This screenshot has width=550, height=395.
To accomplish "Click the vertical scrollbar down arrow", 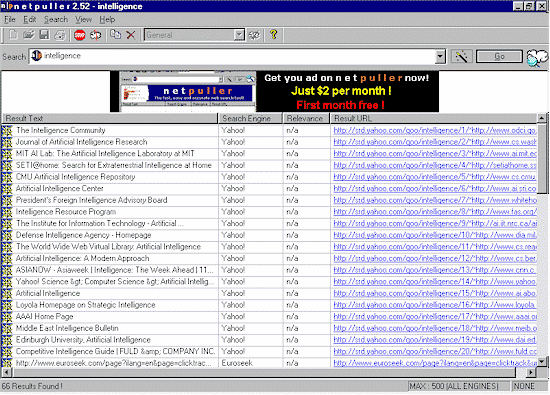I will click(x=542, y=361).
